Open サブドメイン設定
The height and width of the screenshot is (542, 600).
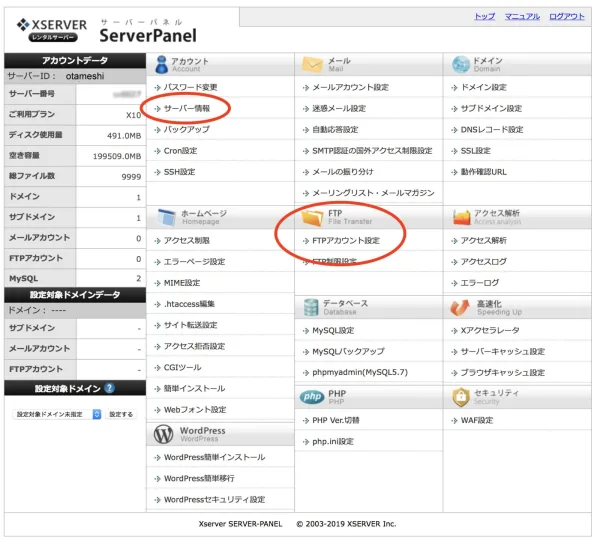point(491,108)
